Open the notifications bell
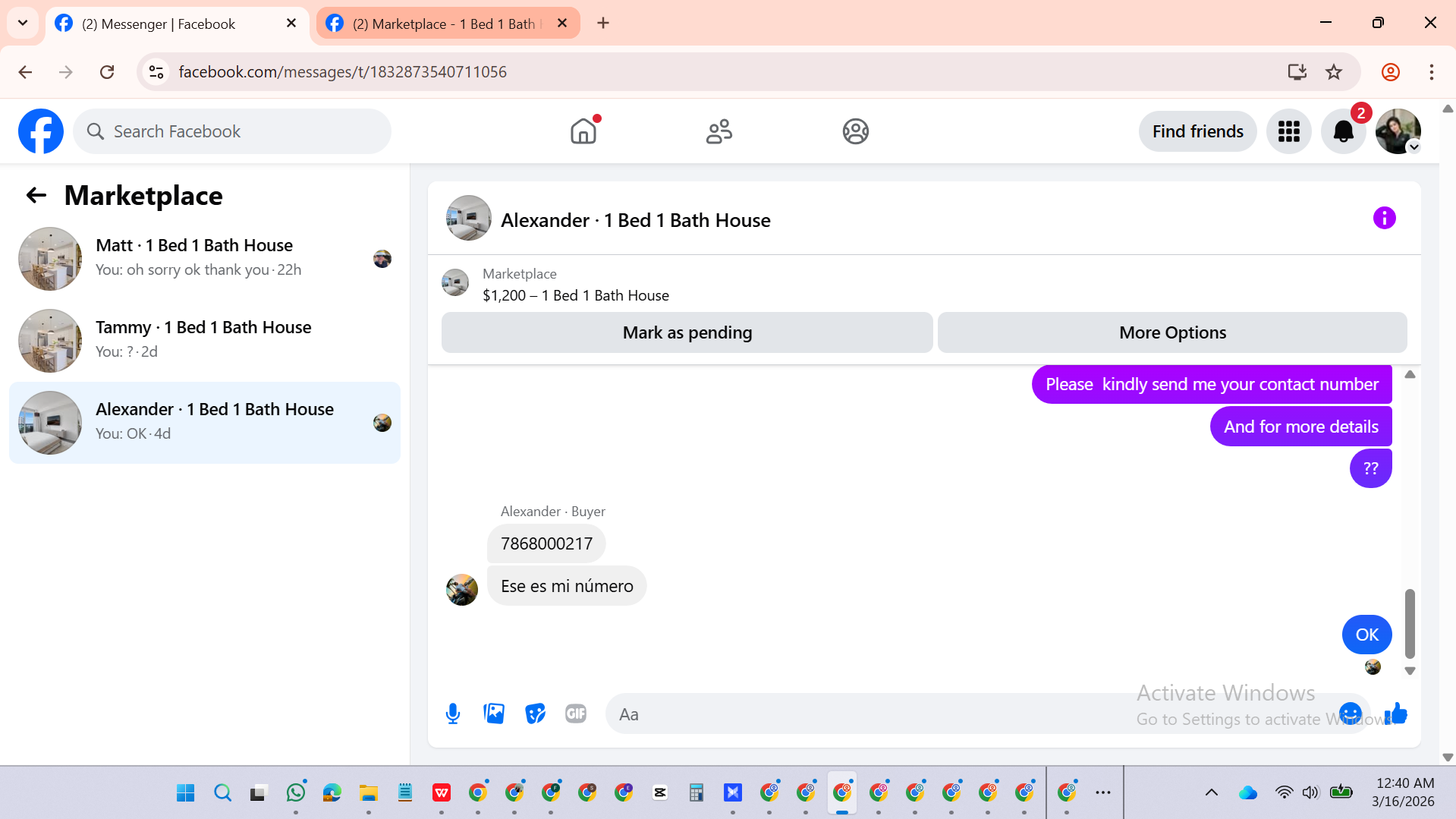Image resolution: width=1456 pixels, height=819 pixels. click(x=1343, y=131)
